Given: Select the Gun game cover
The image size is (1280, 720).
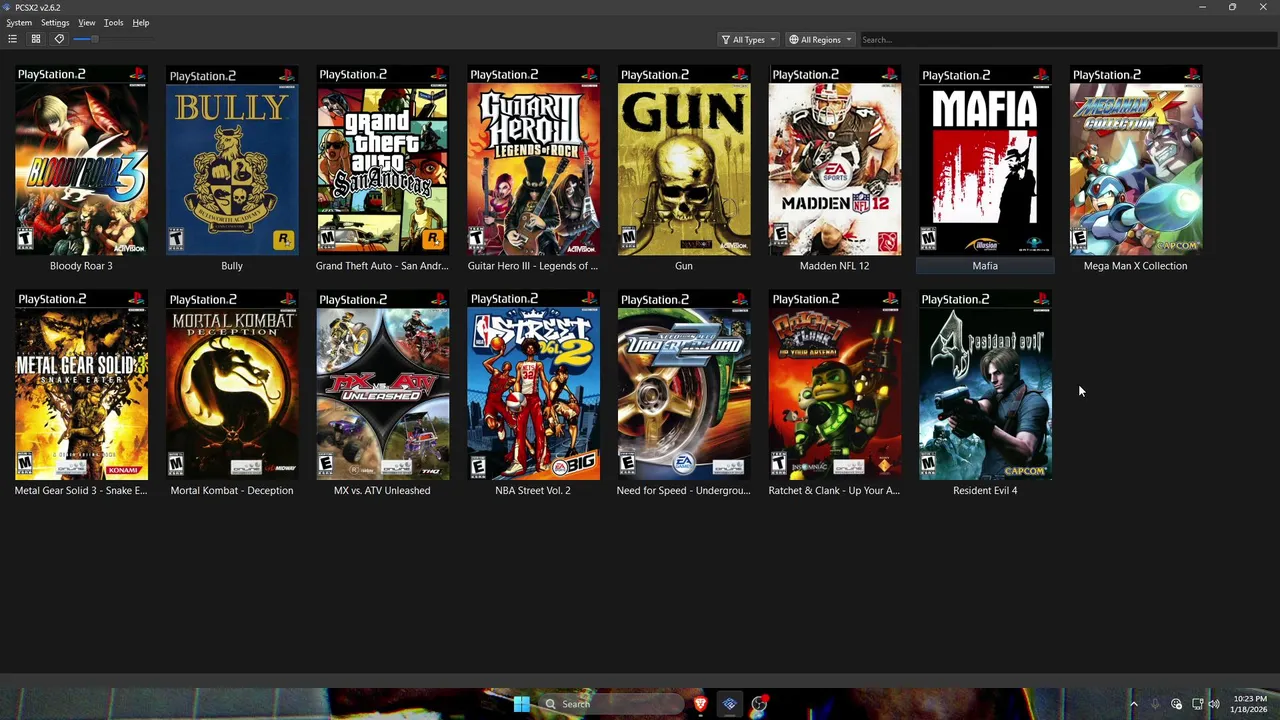Looking at the screenshot, I should click(x=684, y=161).
